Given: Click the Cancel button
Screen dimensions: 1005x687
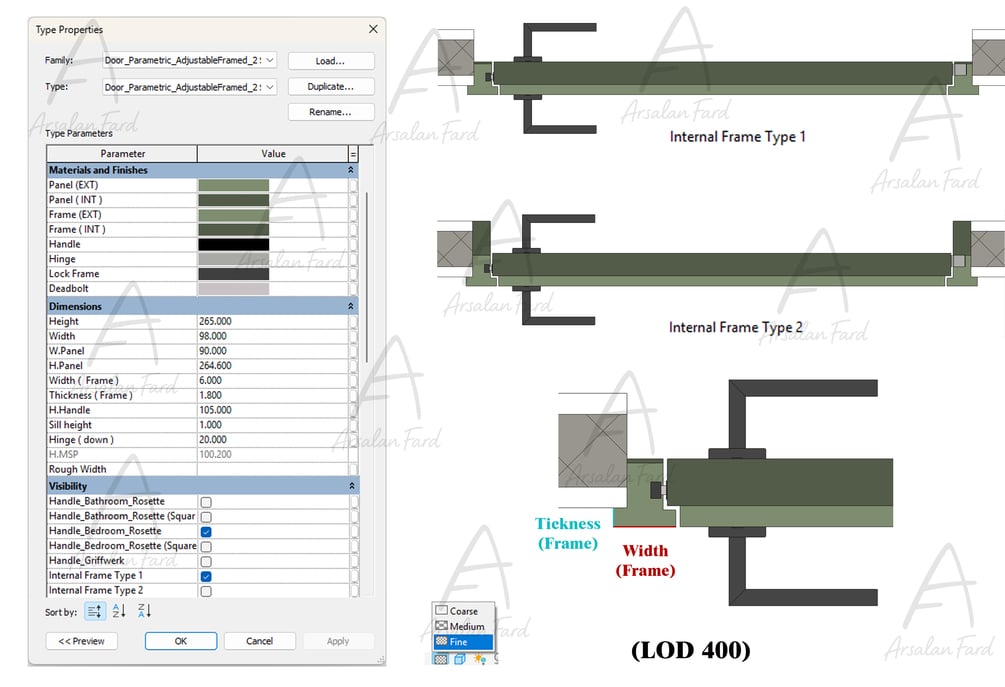Looking at the screenshot, I should coord(260,641).
